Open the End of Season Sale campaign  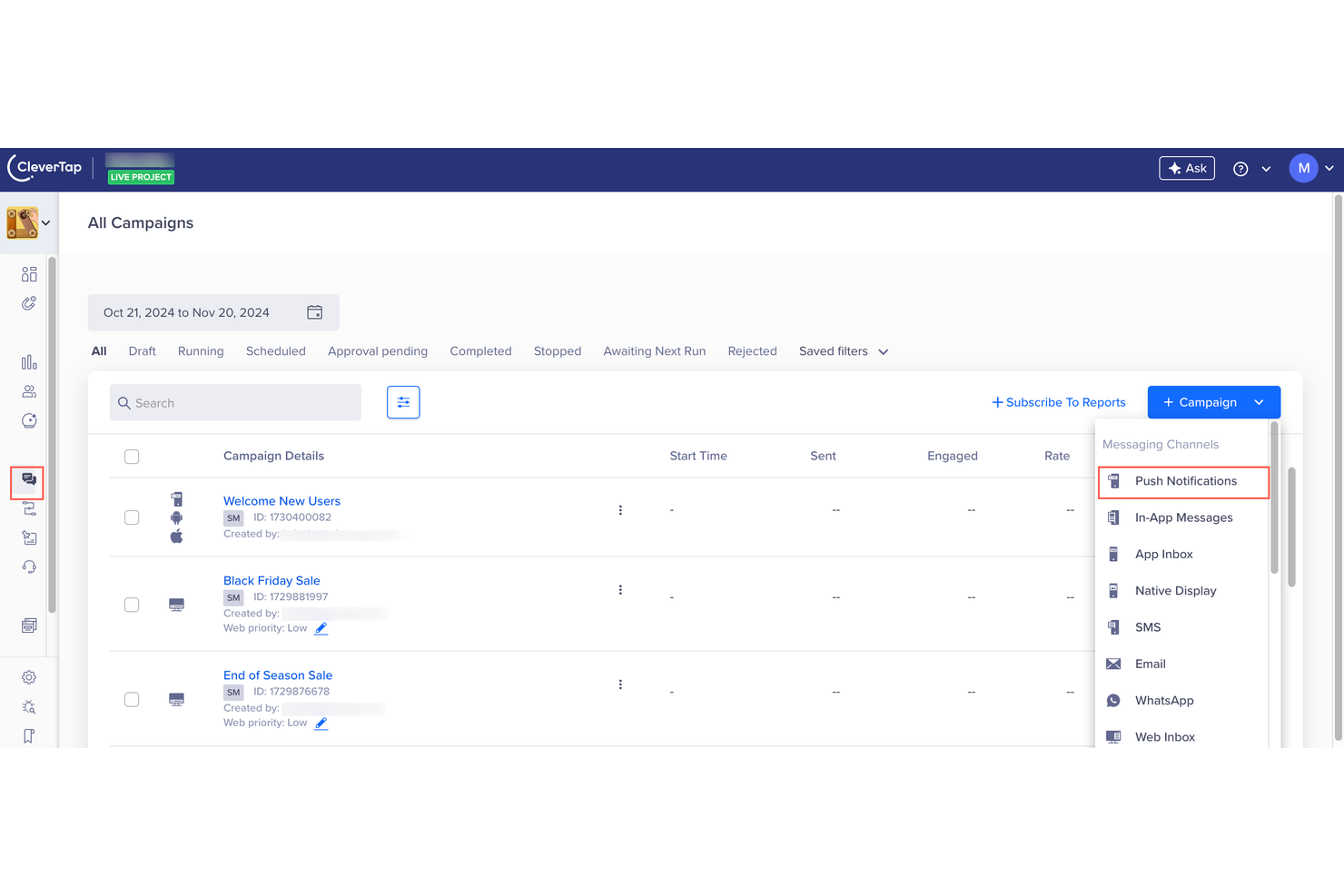(278, 674)
